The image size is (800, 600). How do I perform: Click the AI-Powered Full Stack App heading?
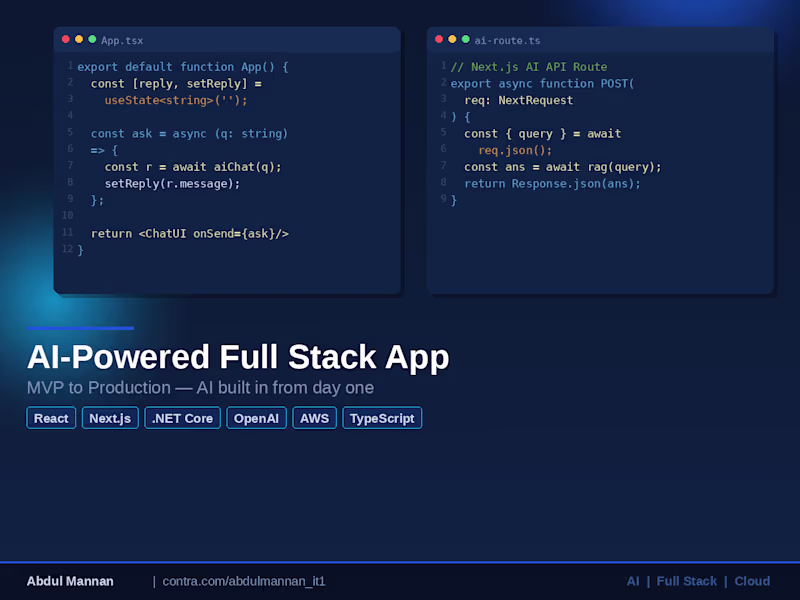coord(238,357)
